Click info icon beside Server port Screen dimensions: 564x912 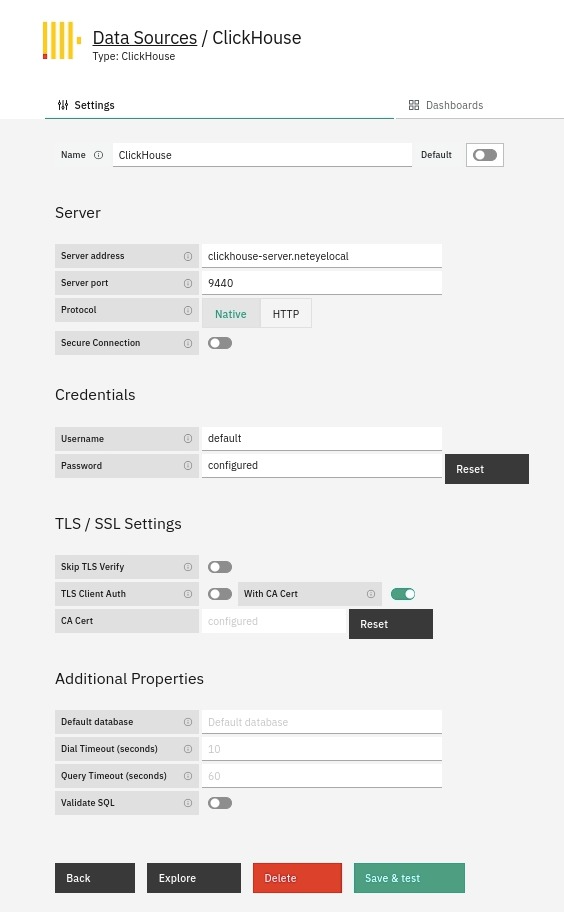(x=188, y=283)
